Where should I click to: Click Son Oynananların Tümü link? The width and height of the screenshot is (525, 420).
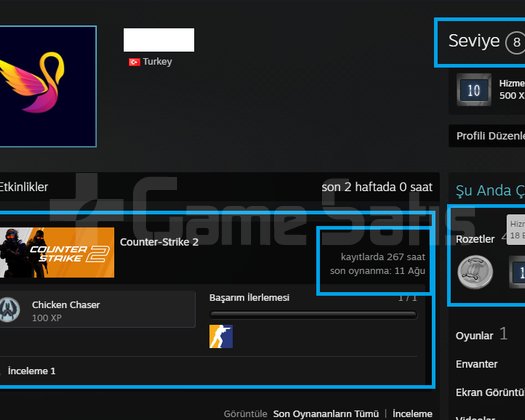326,414
